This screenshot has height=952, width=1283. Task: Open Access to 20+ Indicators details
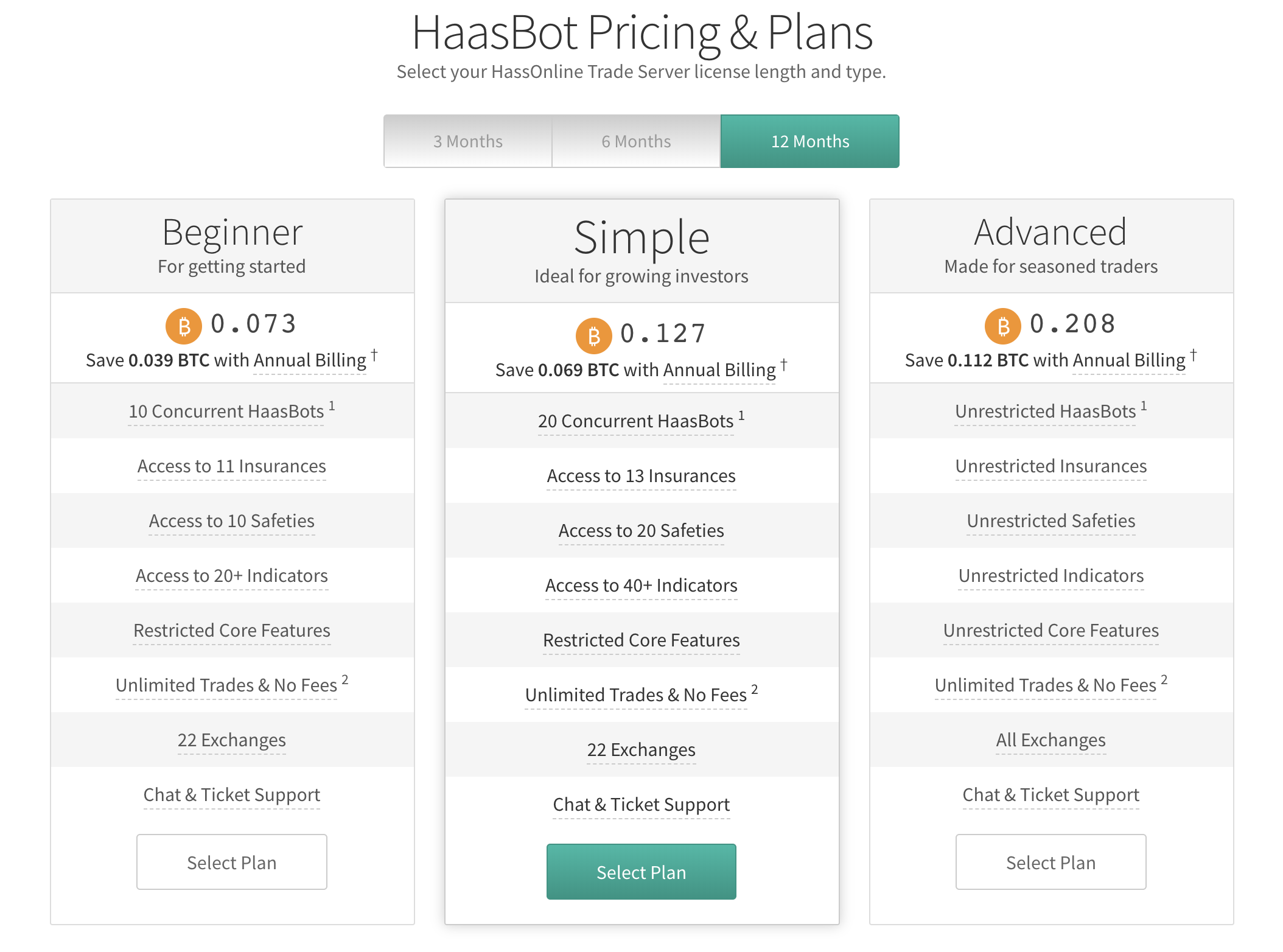click(x=232, y=576)
